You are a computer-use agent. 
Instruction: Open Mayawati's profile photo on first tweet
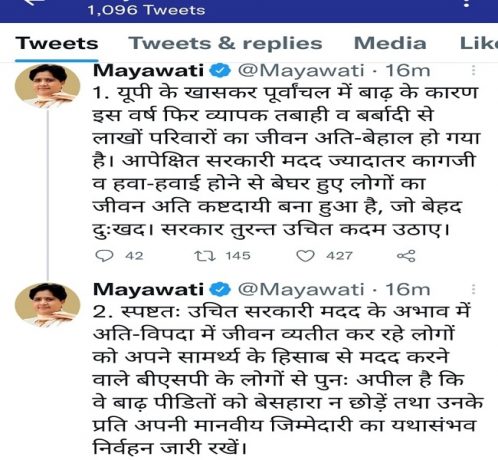click(x=47, y=86)
